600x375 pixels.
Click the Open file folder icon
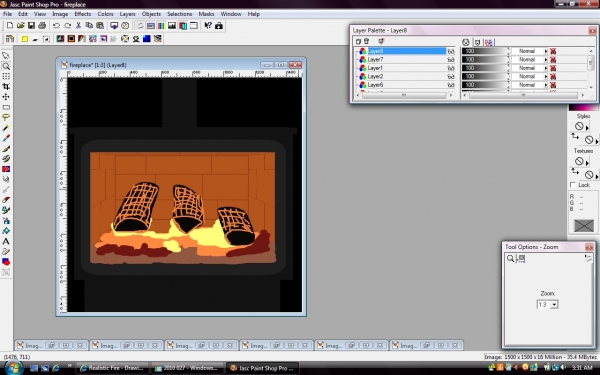pyautogui.click(x=21, y=26)
